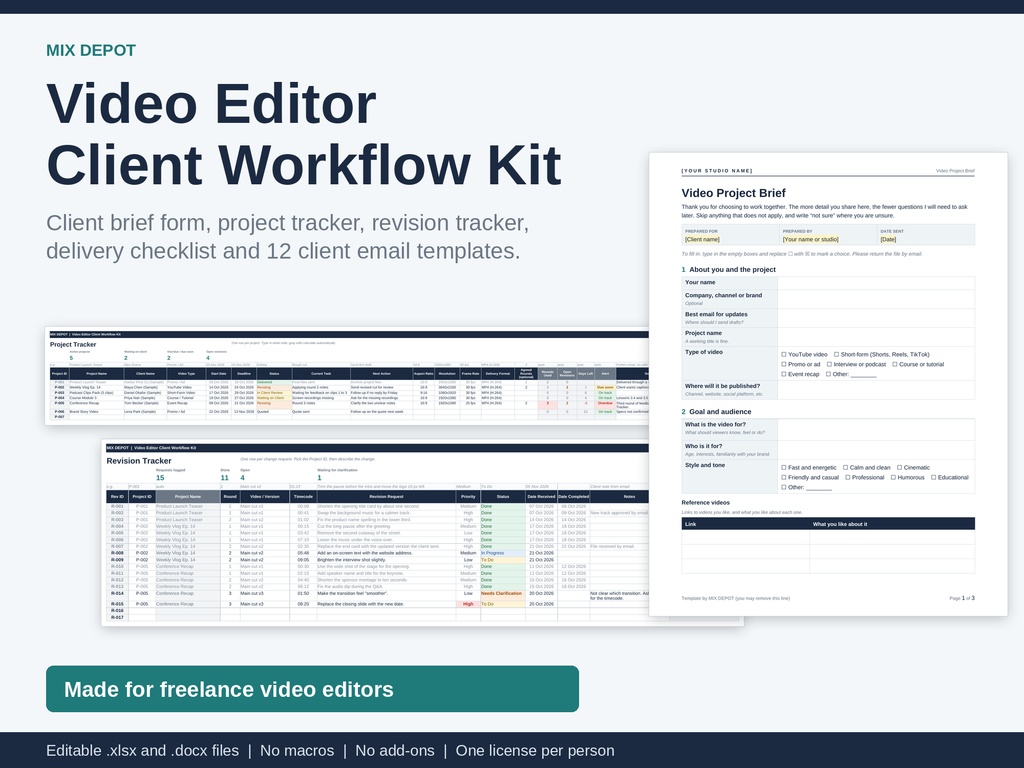Click the What is the video for field
The width and height of the screenshot is (1024, 768).
click(876, 429)
